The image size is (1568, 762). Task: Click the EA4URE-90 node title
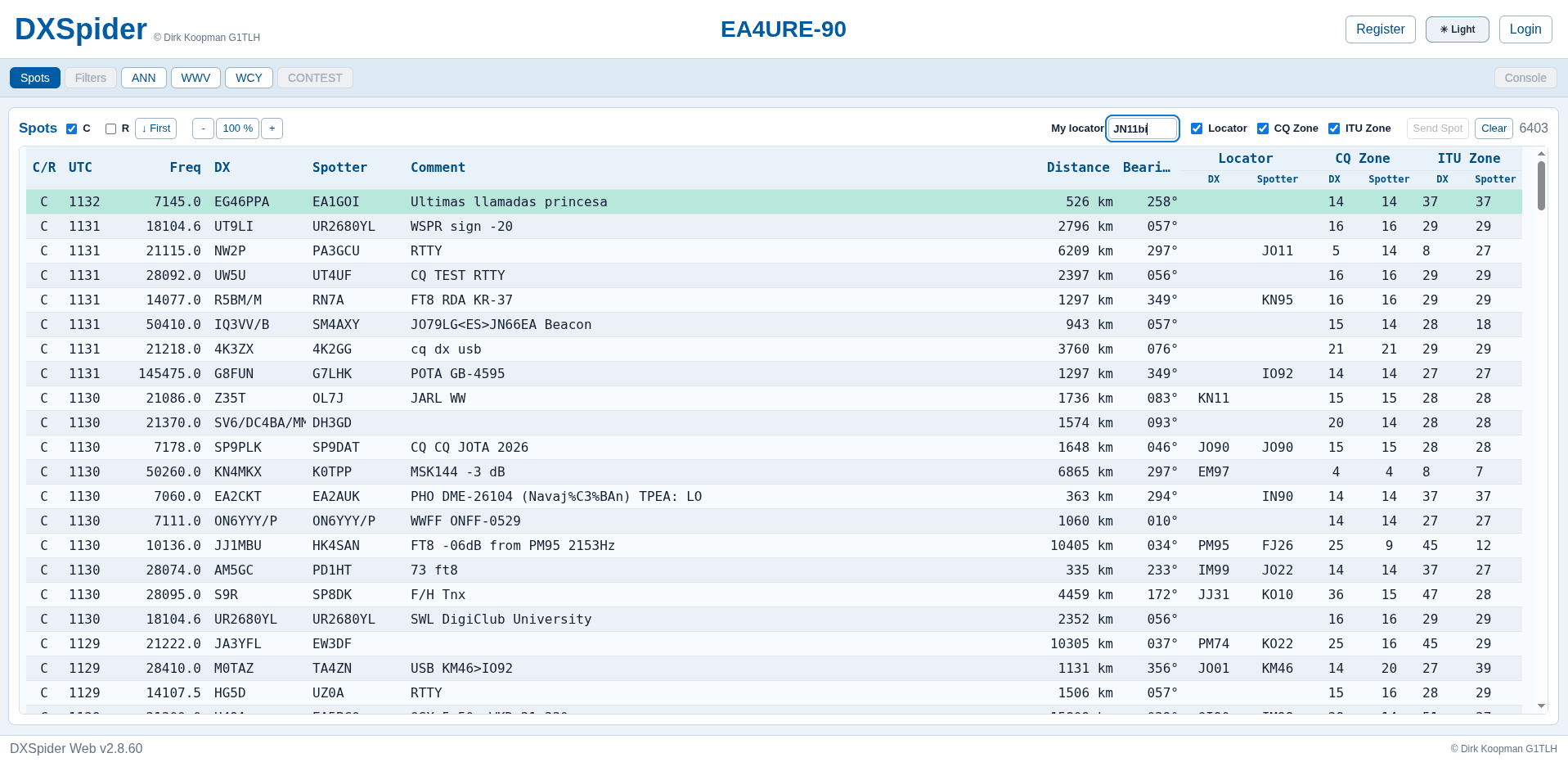(x=784, y=29)
